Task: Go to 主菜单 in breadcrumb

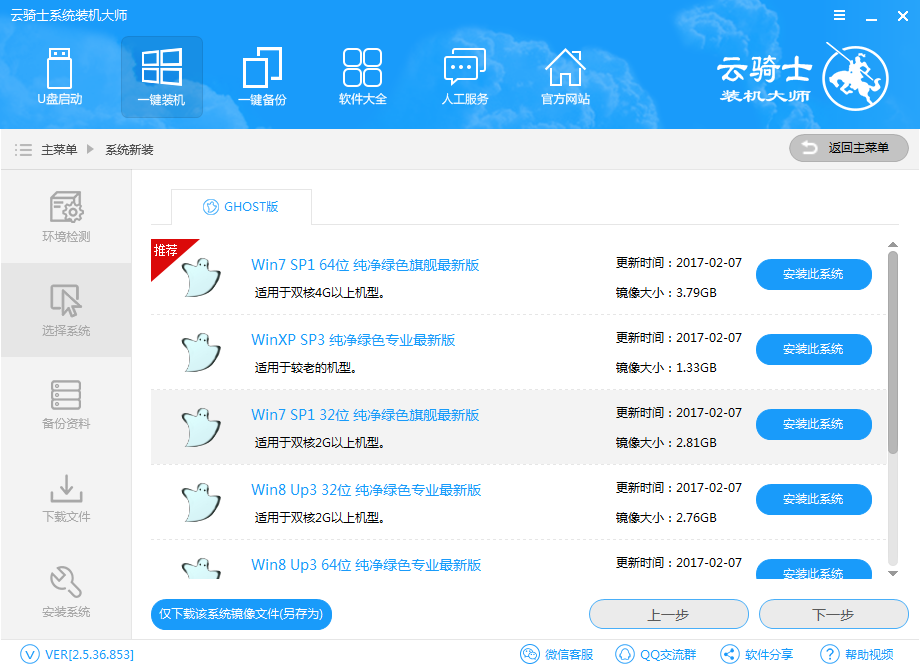Action: [59, 150]
